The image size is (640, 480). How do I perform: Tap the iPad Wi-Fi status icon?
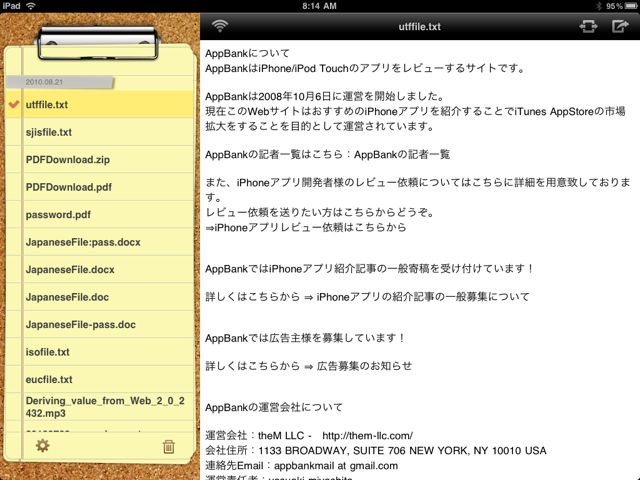[31, 6]
